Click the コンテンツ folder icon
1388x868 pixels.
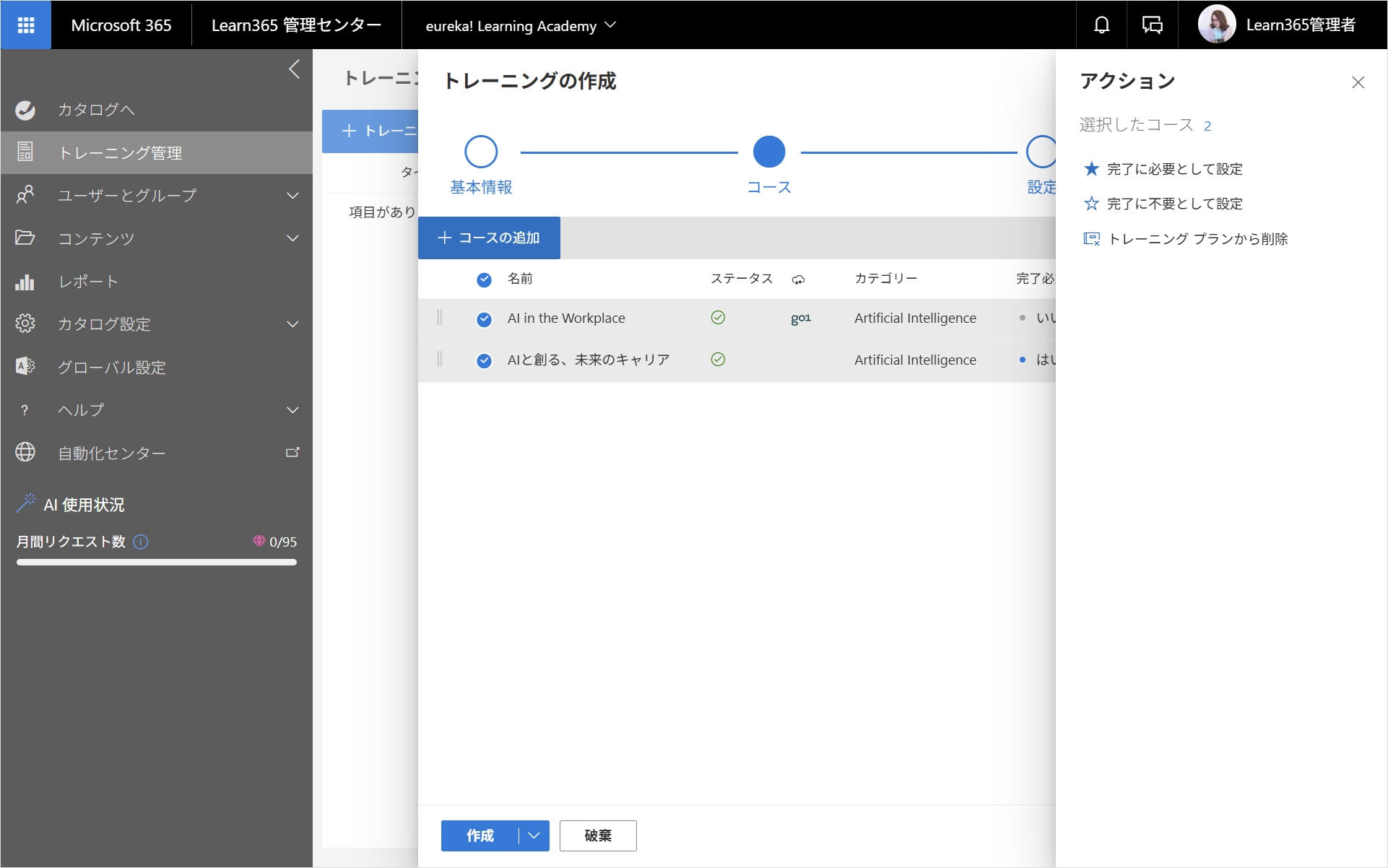(25, 238)
